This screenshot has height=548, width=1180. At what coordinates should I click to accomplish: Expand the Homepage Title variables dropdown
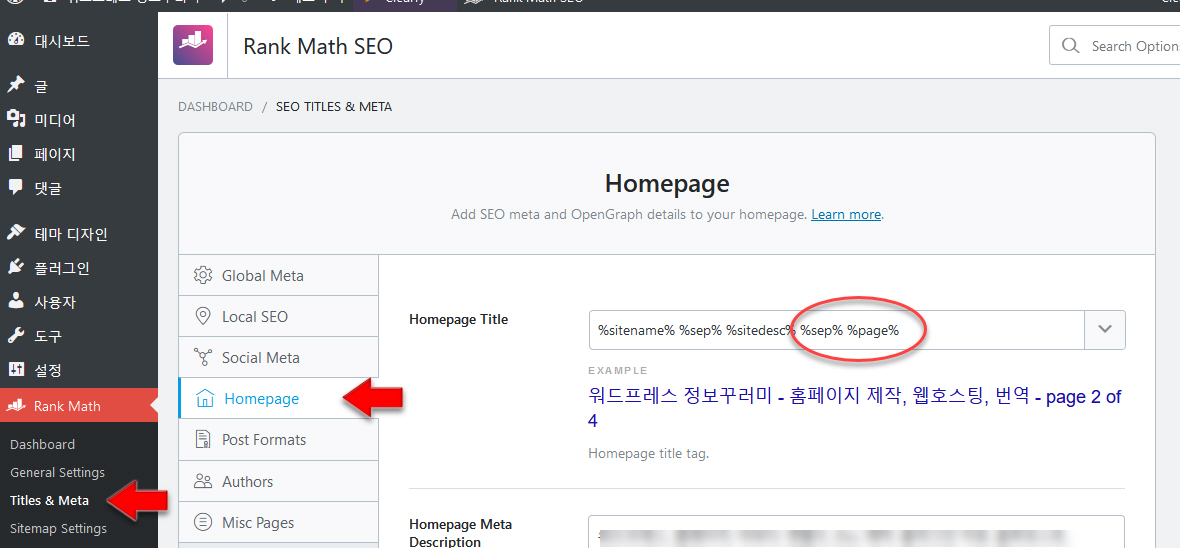(1105, 330)
